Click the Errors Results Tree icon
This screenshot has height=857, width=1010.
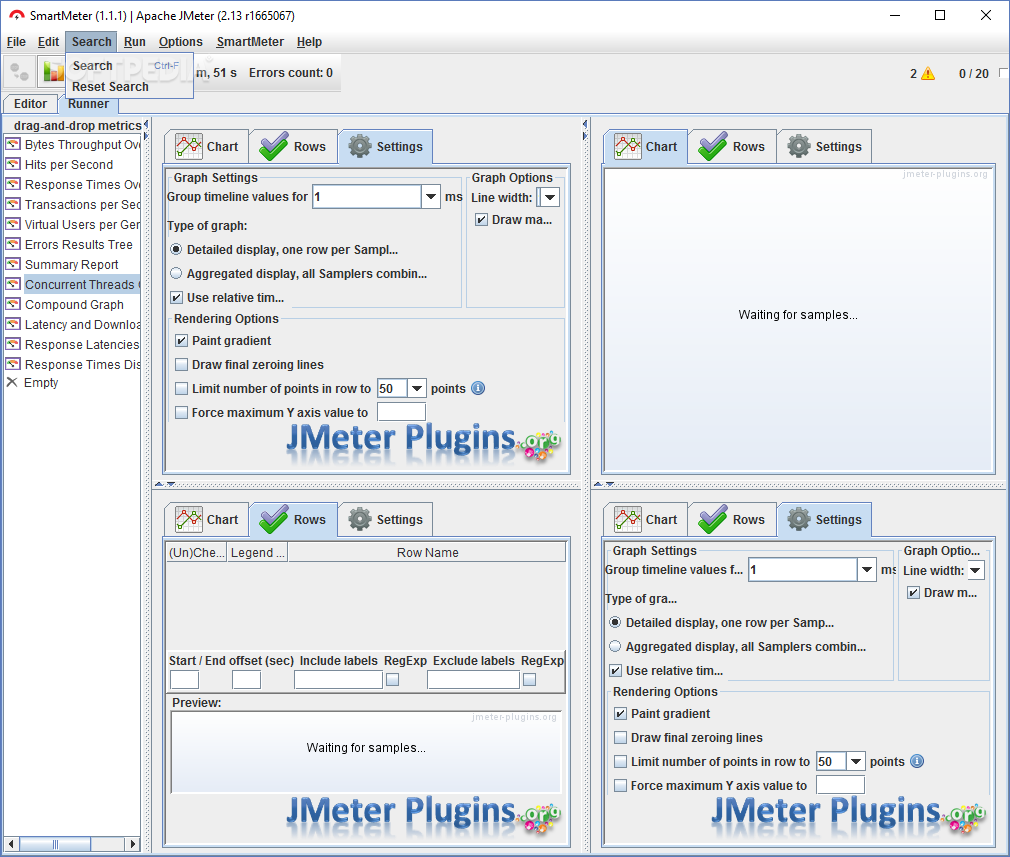pyautogui.click(x=13, y=244)
